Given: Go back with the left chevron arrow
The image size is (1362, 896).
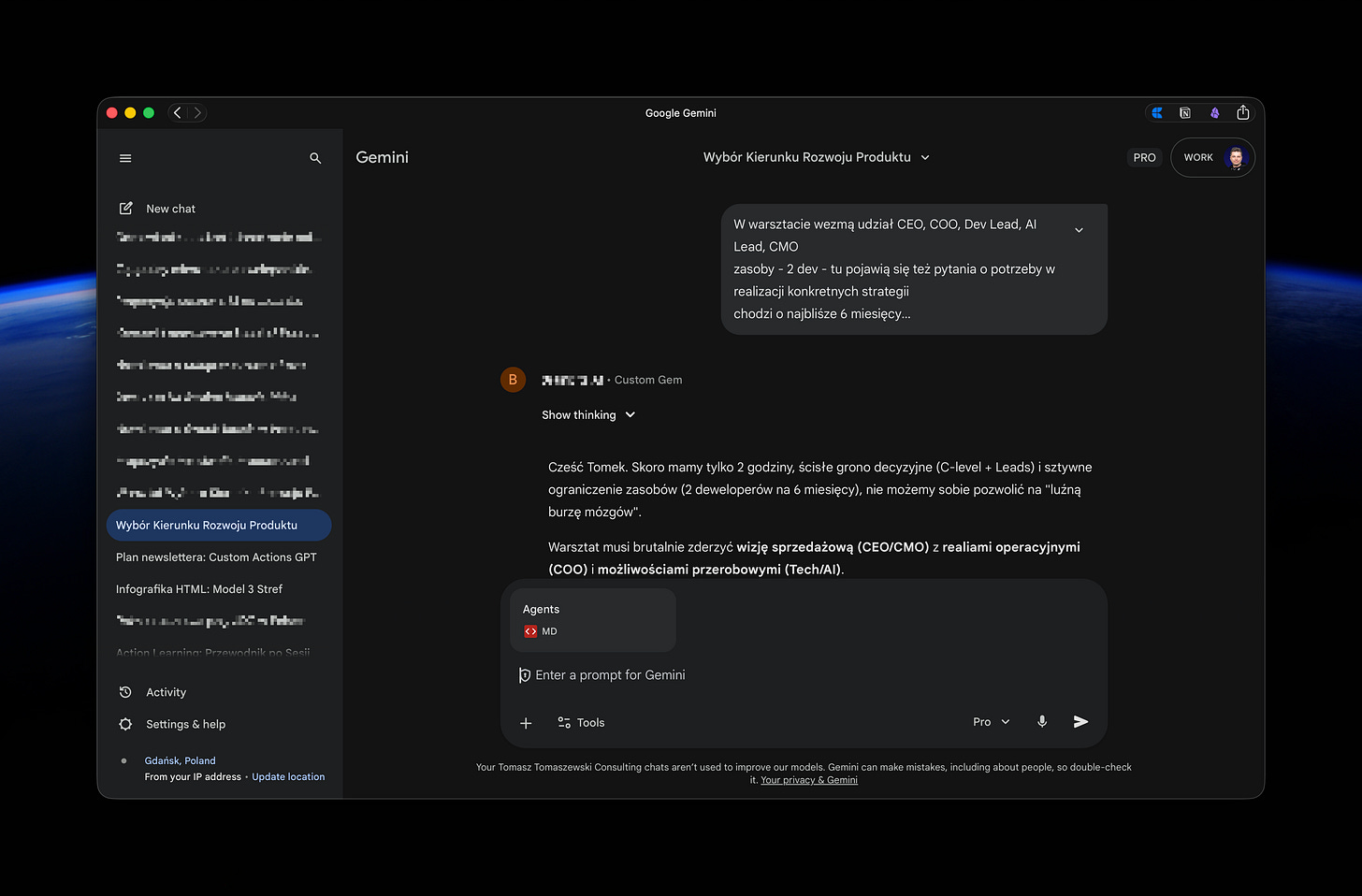Looking at the screenshot, I should 178,113.
